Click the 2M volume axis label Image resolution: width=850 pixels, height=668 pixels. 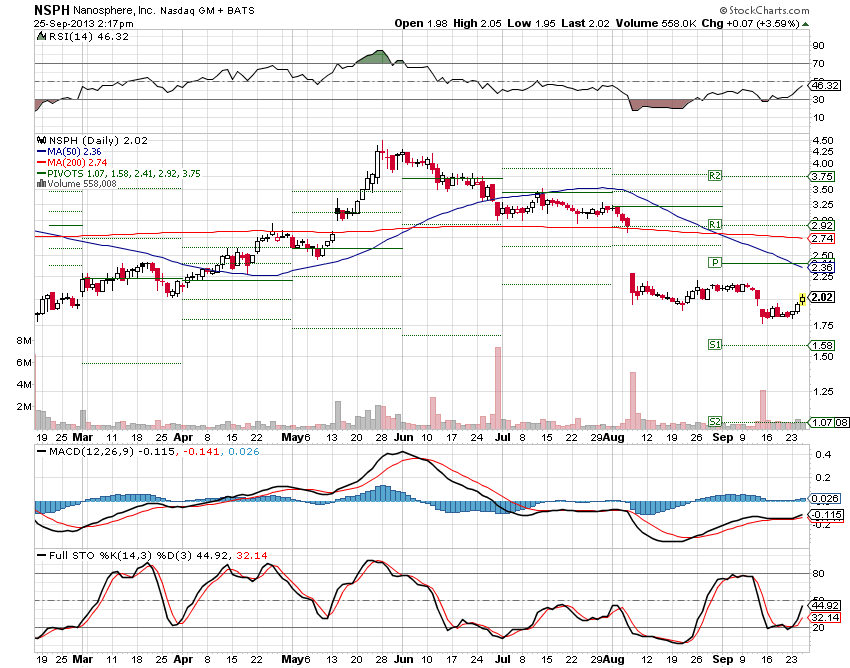coord(24,406)
